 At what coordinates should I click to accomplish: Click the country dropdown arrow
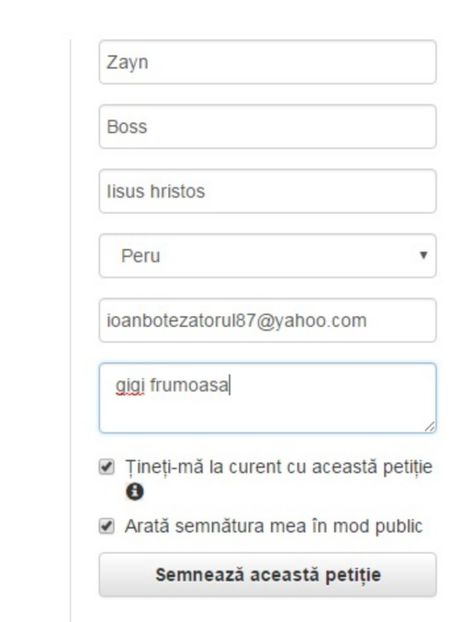click(423, 255)
